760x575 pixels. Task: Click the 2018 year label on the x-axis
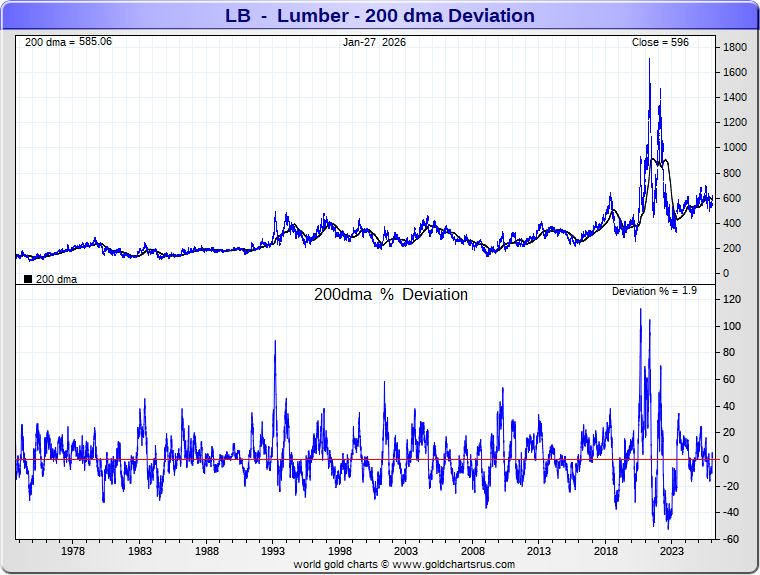(x=606, y=551)
